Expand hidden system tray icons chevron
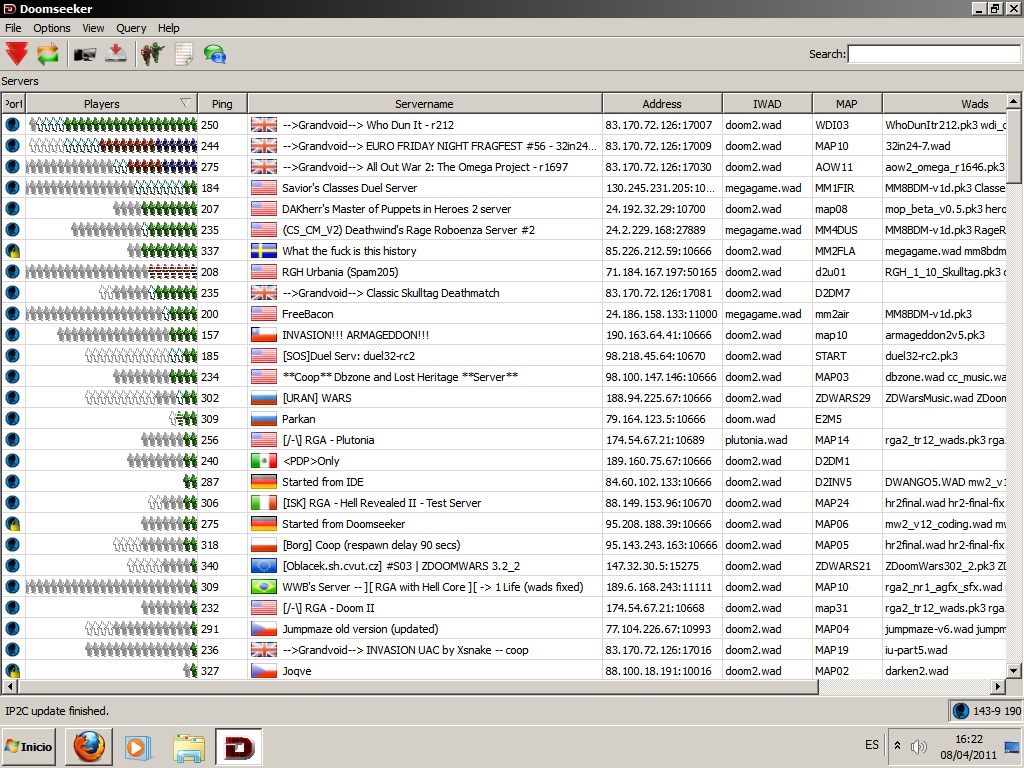This screenshot has height=768, width=1024. (x=897, y=746)
